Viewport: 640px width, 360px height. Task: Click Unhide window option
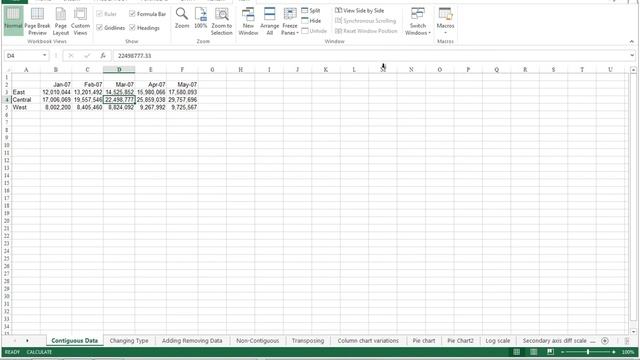(314, 31)
